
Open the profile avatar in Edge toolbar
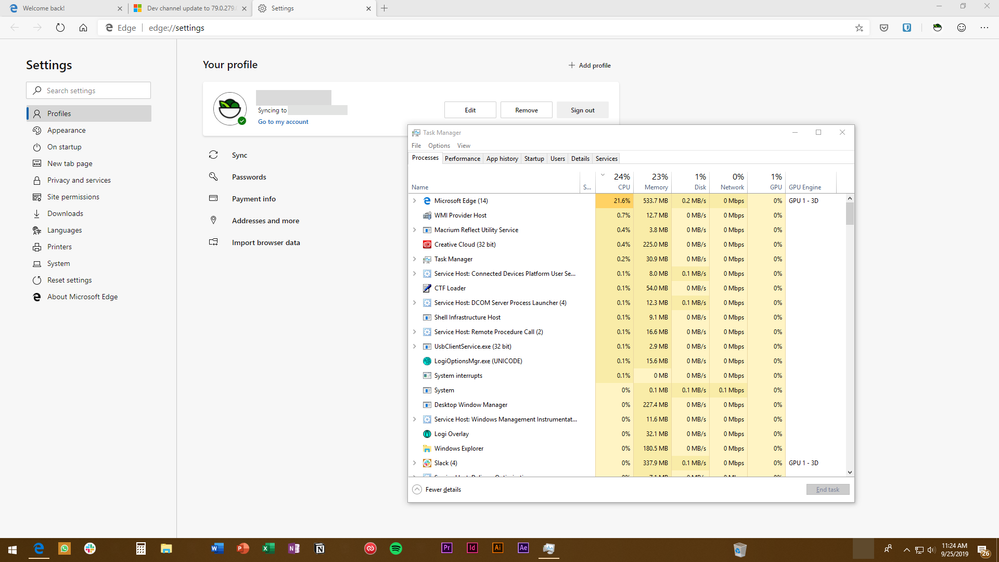point(937,27)
